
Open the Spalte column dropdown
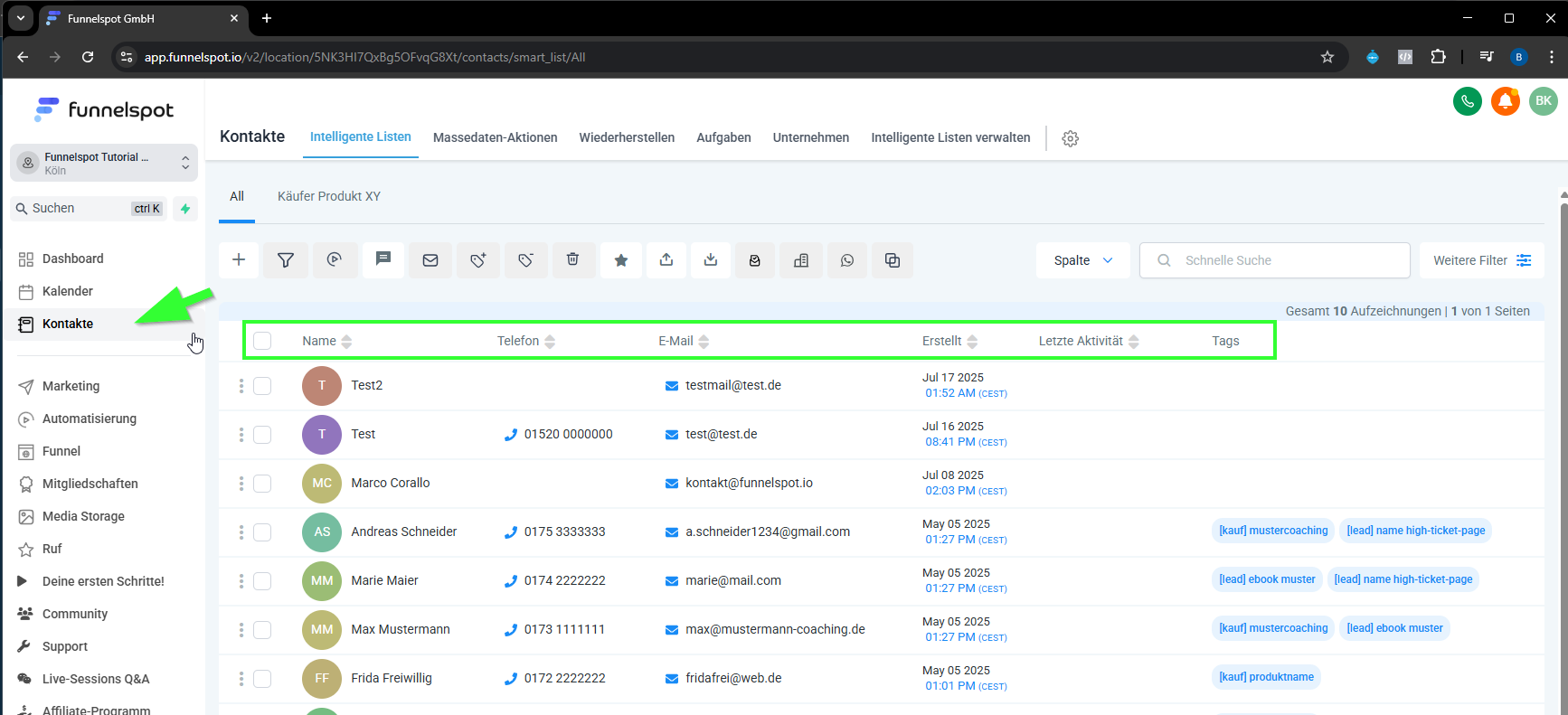coord(1082,260)
